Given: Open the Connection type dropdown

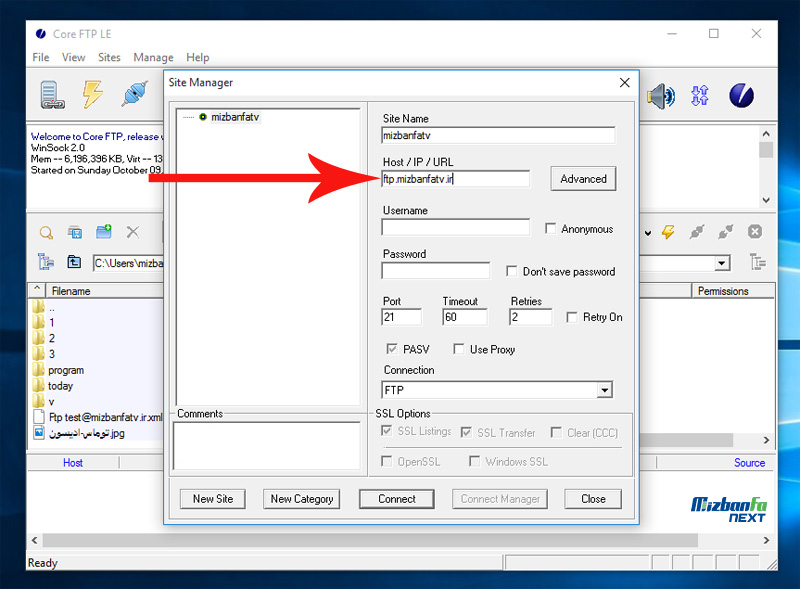Looking at the screenshot, I should pos(605,390).
